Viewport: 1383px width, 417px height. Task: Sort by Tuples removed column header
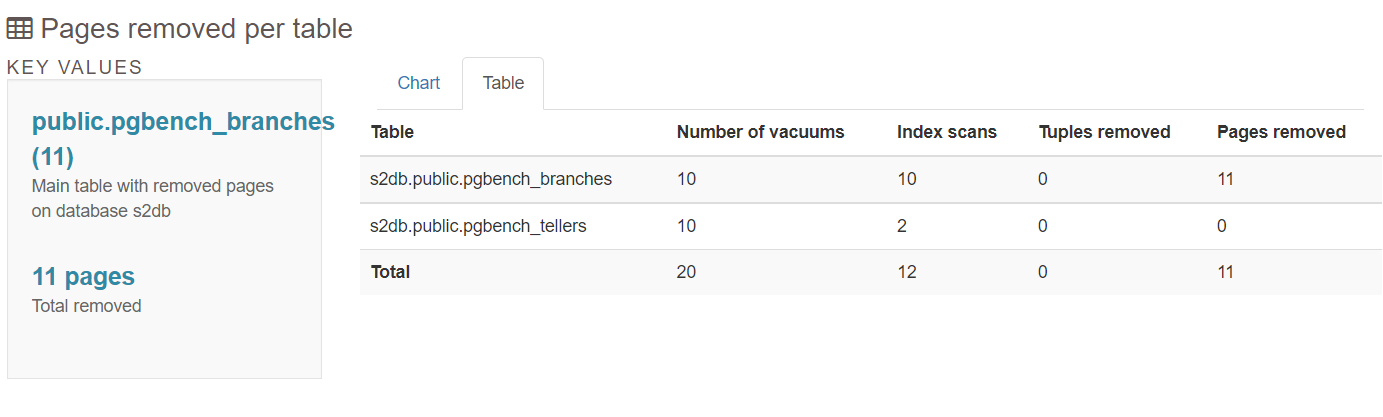pyautogui.click(x=1104, y=132)
